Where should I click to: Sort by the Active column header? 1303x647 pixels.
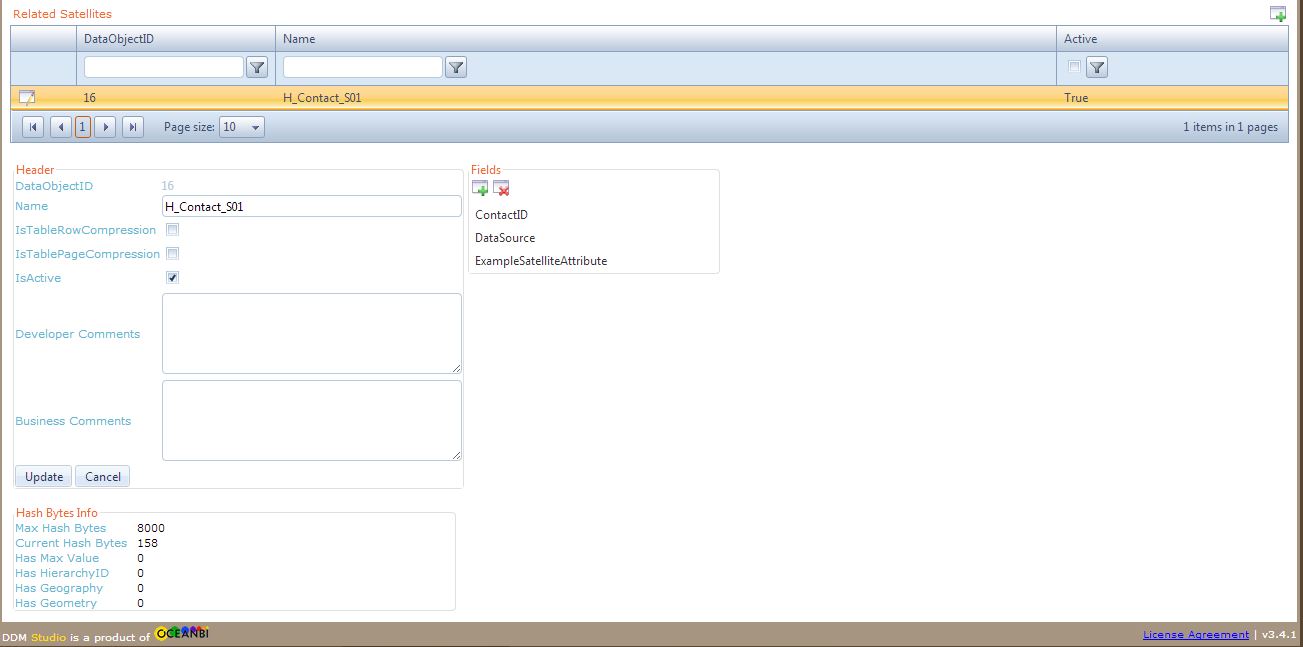click(1080, 39)
